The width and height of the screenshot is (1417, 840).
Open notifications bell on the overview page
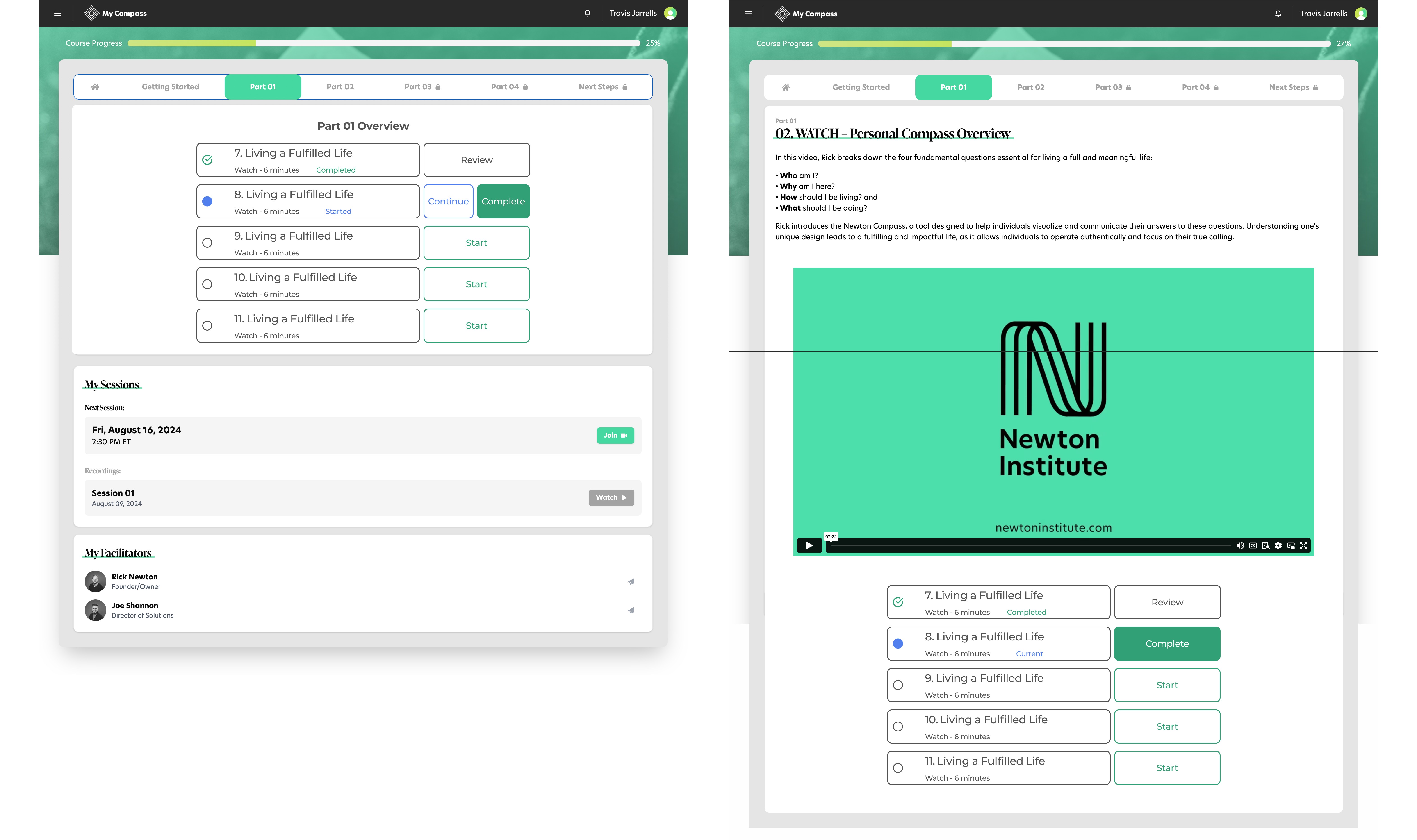(588, 13)
